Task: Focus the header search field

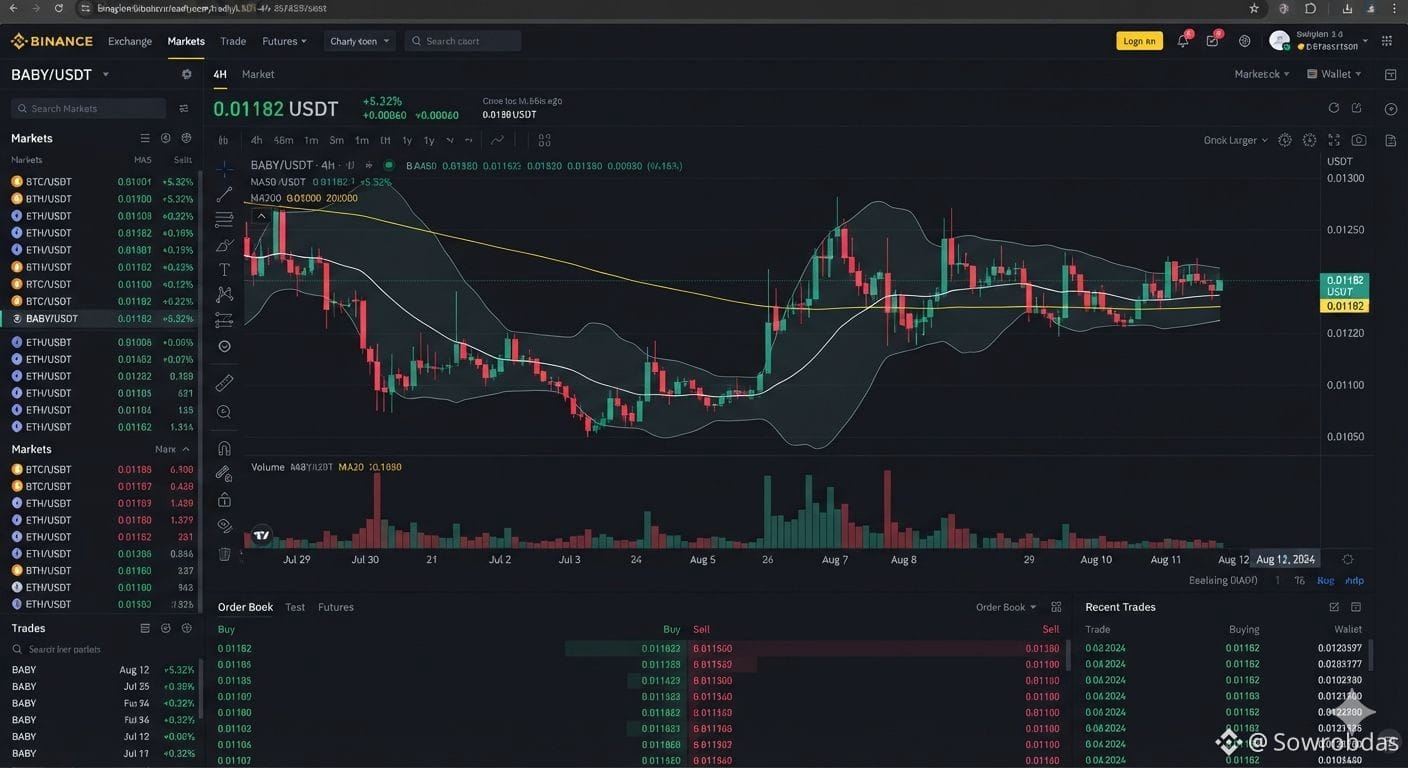Action: (x=464, y=41)
